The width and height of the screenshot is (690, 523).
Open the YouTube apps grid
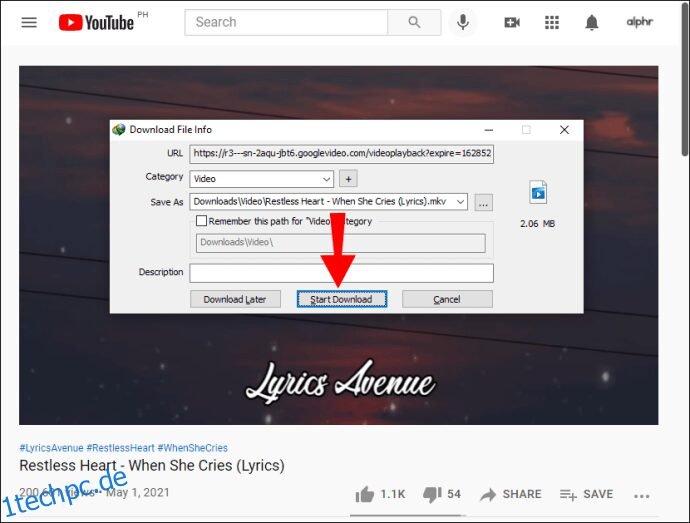click(x=552, y=22)
